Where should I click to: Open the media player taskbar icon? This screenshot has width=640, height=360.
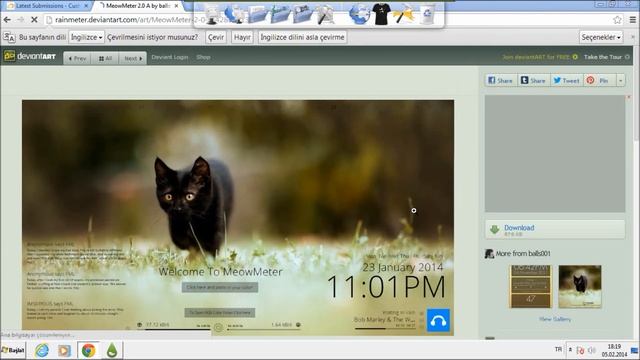(64, 350)
